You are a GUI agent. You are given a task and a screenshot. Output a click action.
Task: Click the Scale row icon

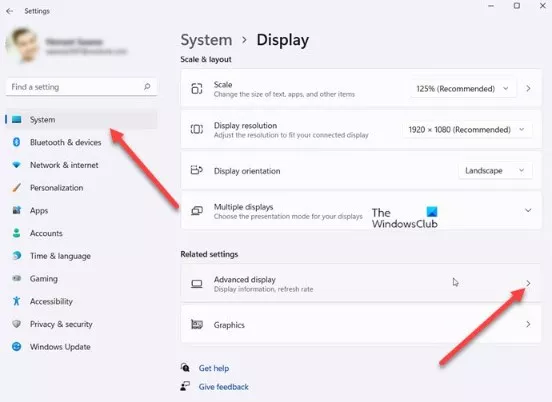(x=197, y=88)
